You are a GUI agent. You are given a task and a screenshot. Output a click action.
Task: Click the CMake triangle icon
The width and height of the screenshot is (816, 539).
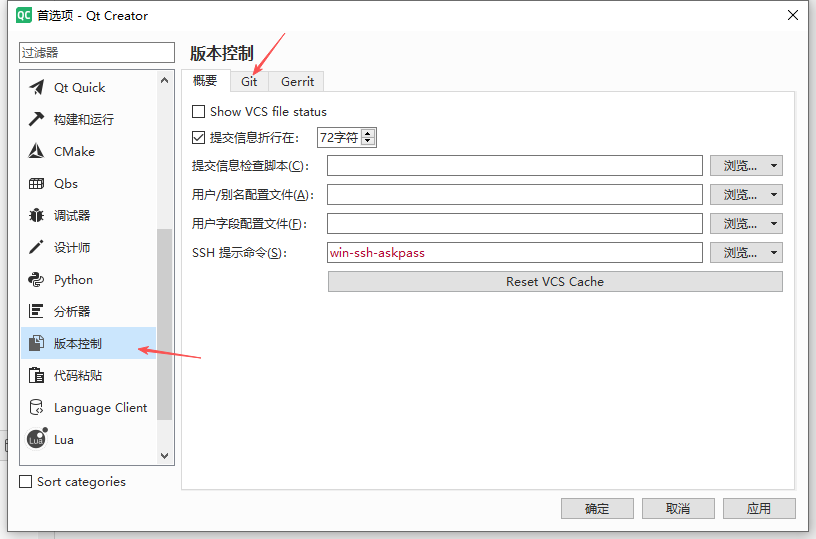click(x=36, y=151)
